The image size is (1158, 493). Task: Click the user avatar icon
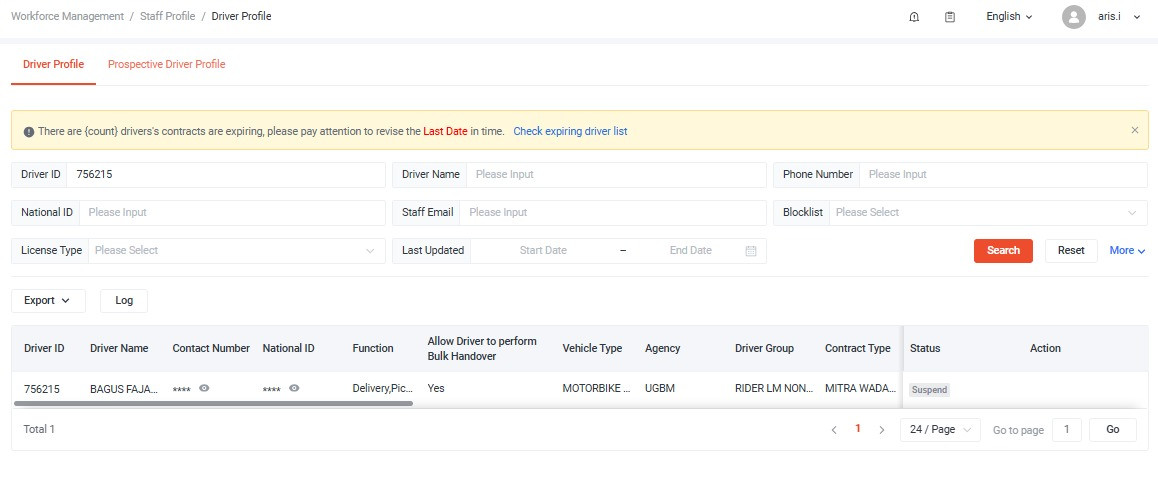pyautogui.click(x=1074, y=17)
